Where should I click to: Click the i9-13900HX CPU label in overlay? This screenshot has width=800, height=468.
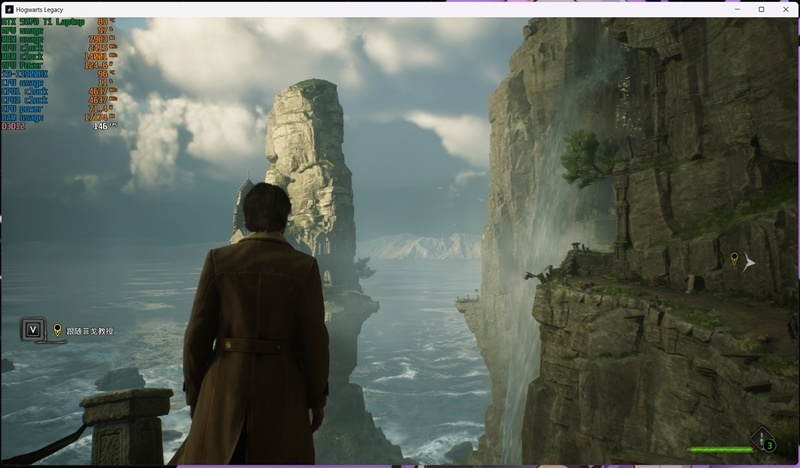pos(24,74)
